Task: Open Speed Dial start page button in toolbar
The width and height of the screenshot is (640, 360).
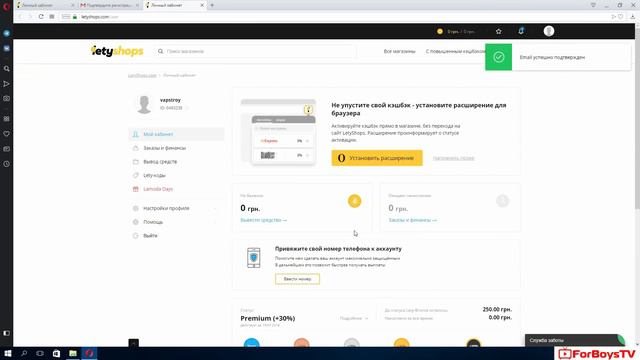Action: coord(52,17)
